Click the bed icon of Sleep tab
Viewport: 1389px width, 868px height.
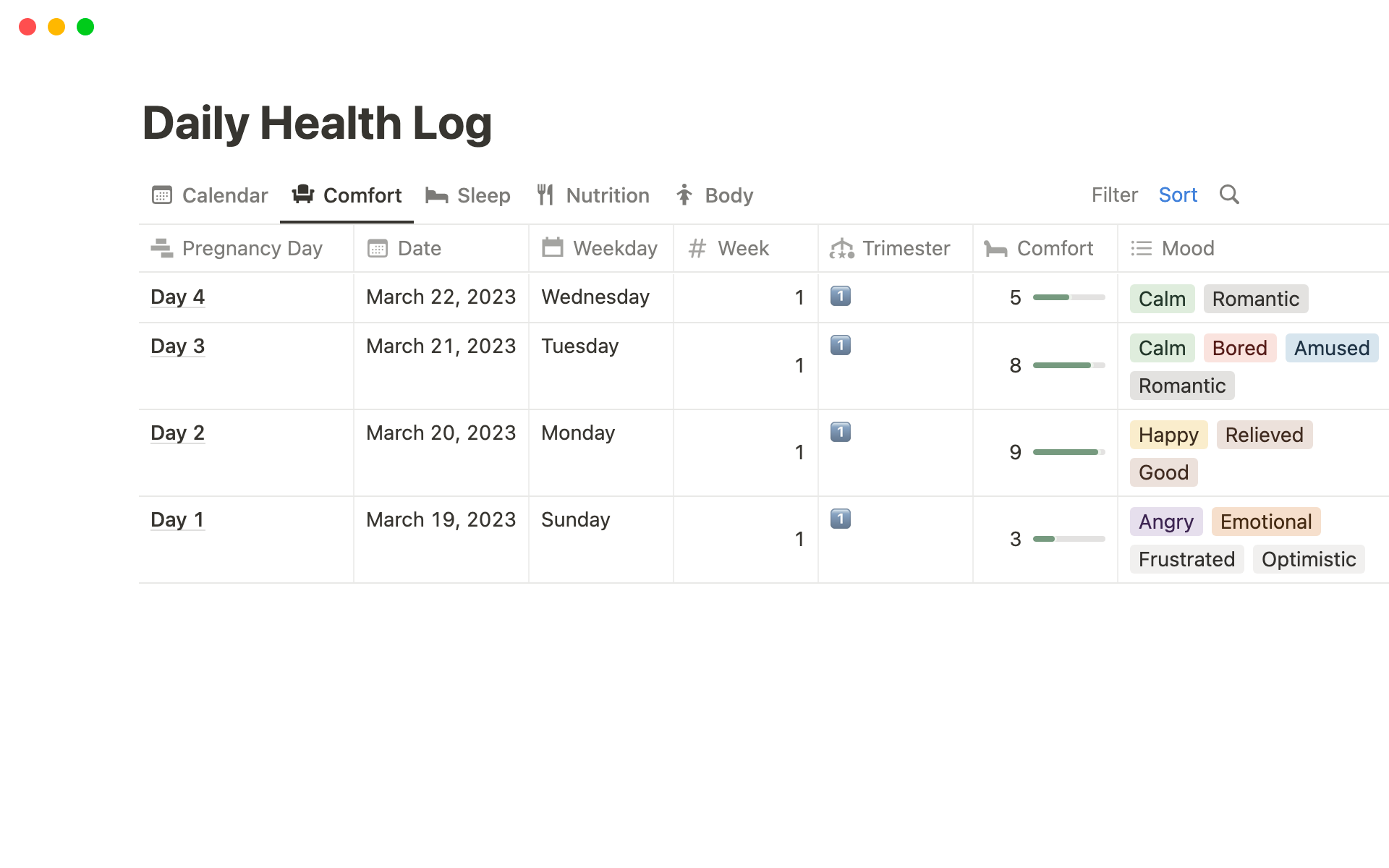[436, 195]
